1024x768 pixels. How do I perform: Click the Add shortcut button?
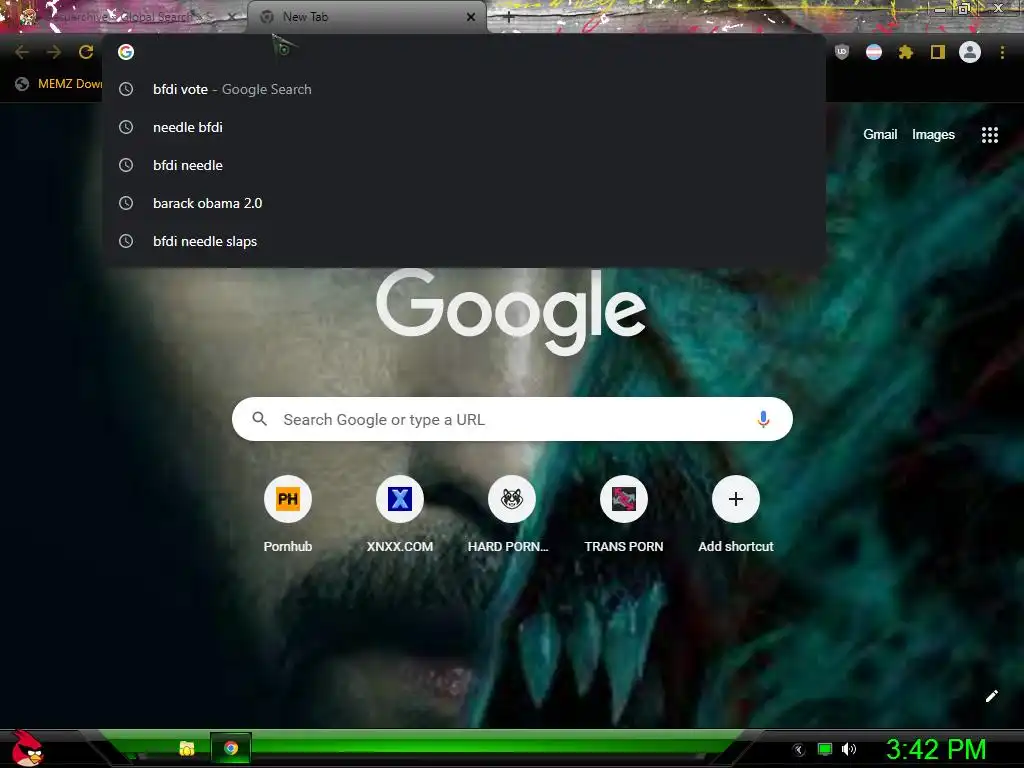pos(735,516)
